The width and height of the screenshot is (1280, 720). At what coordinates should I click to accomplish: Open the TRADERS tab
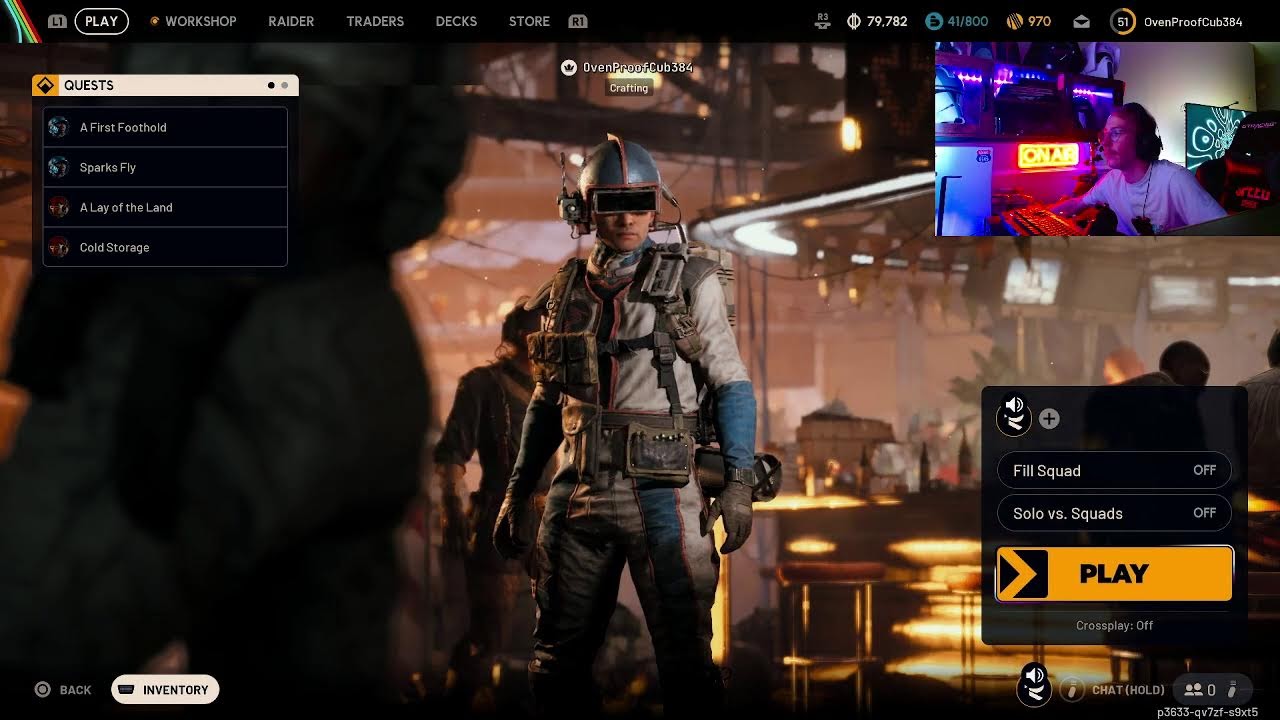[375, 21]
